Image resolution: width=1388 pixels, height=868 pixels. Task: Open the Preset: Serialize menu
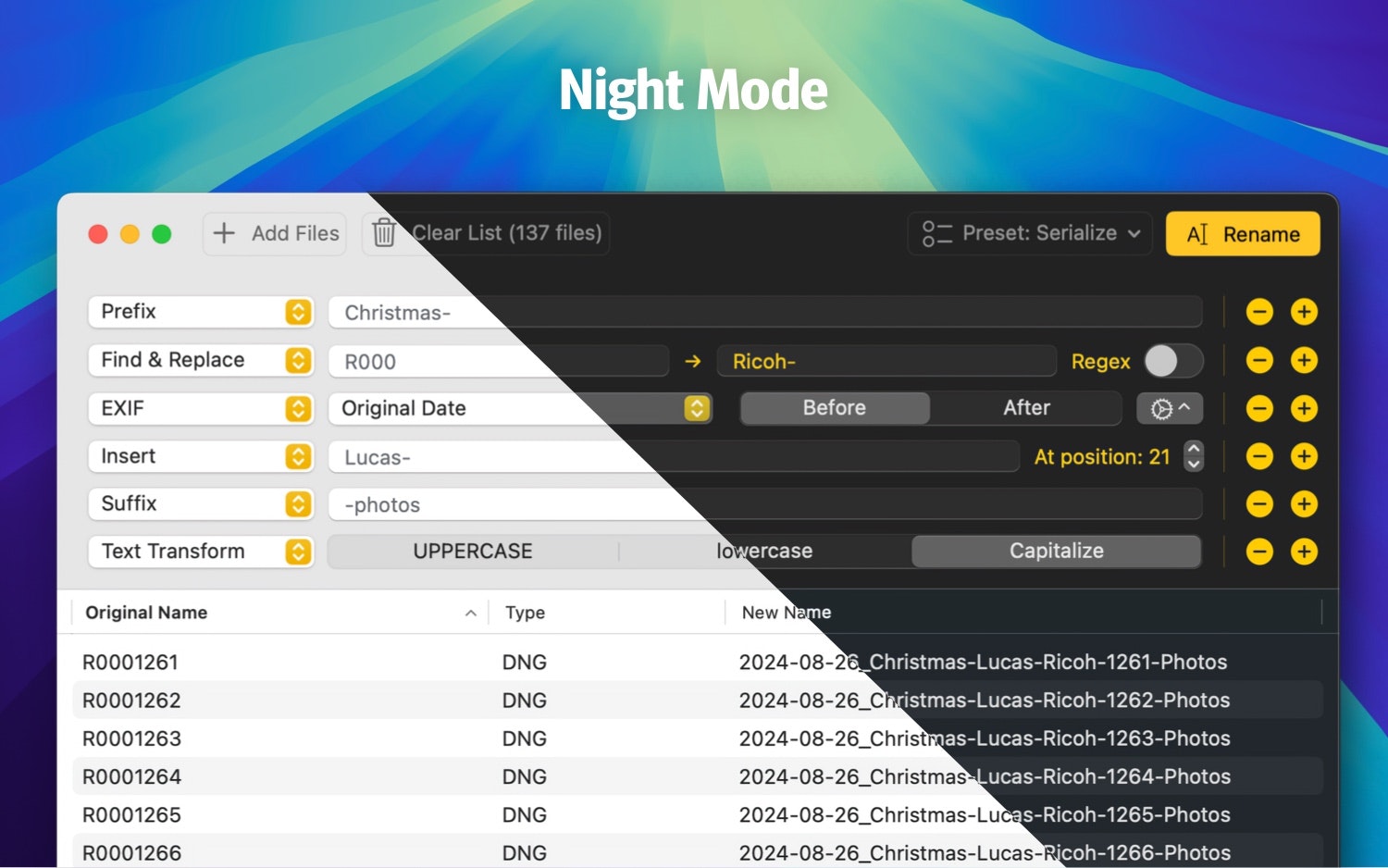1030,233
